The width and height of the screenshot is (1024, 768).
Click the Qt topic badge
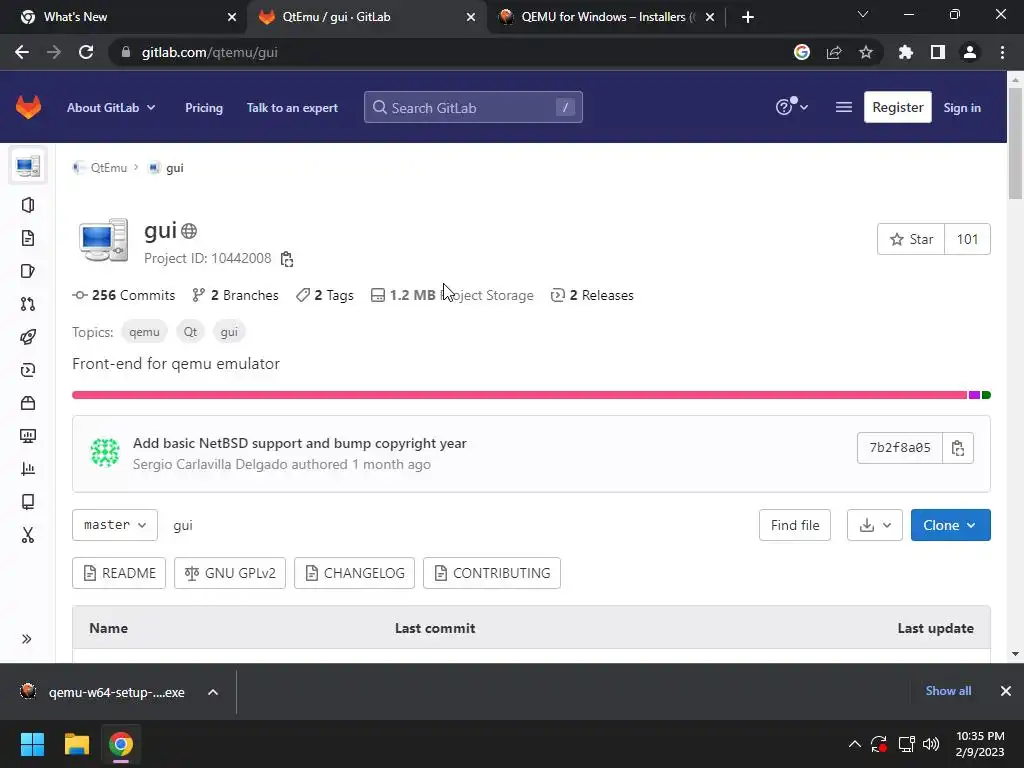pos(190,332)
